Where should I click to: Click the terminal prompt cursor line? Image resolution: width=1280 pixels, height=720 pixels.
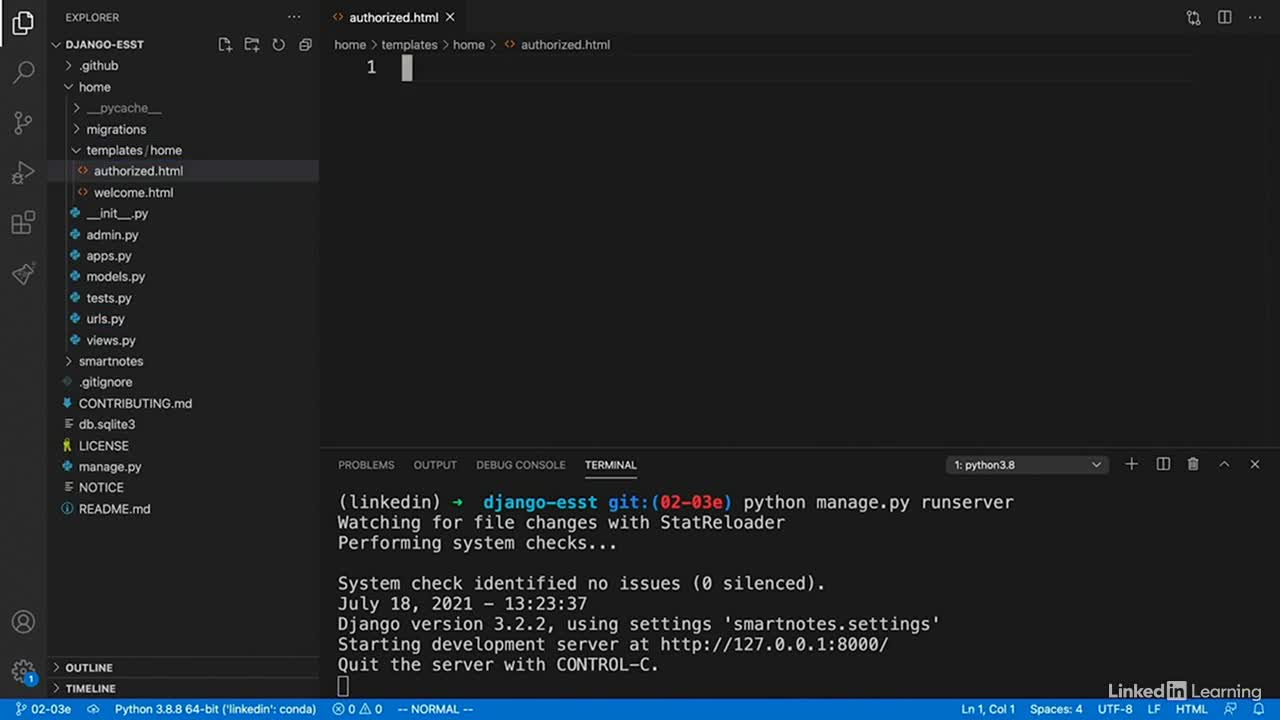343,686
